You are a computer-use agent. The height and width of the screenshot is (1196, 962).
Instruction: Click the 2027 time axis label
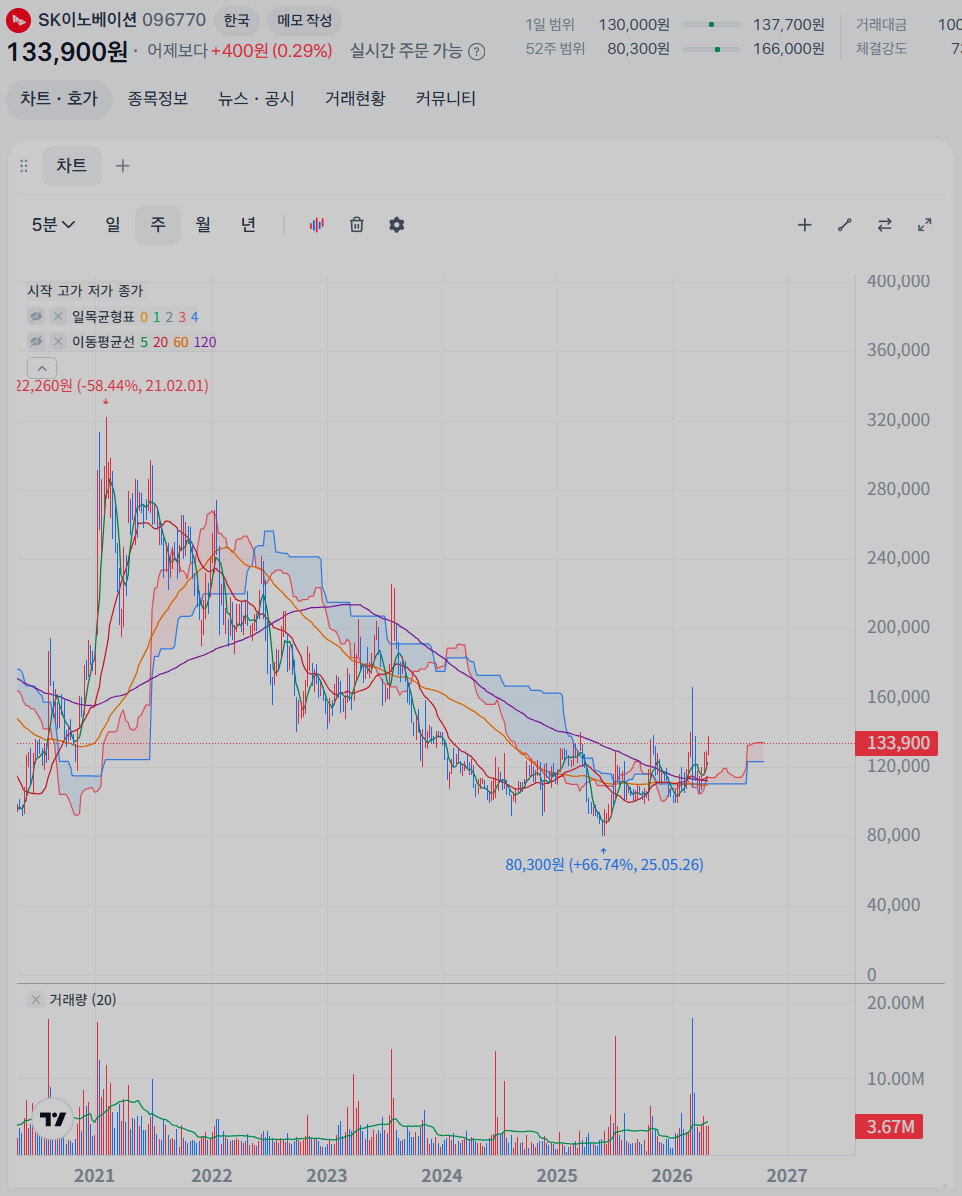[787, 1175]
